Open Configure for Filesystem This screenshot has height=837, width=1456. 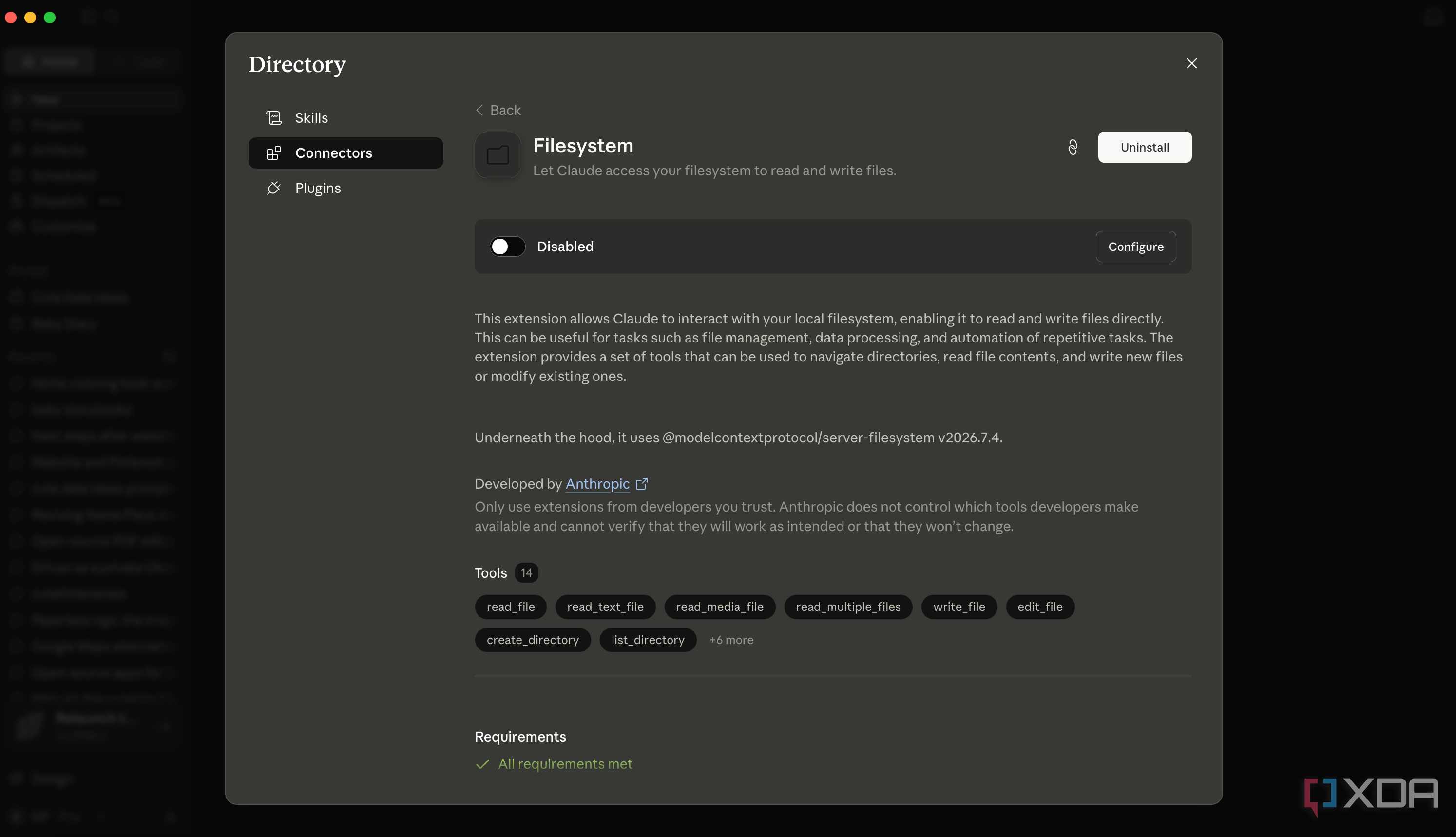1136,247
